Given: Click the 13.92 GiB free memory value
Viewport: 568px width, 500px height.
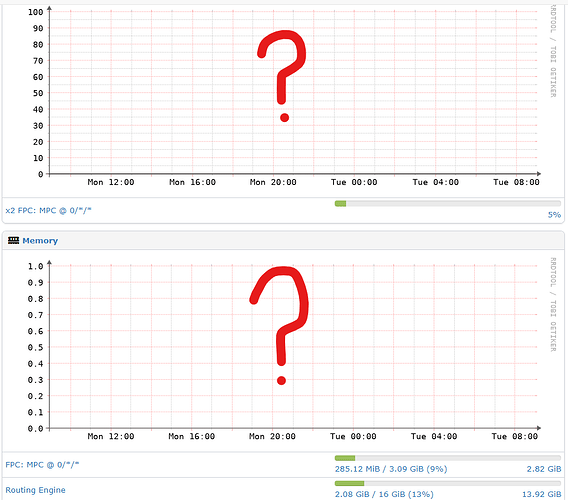Looking at the screenshot, I should pyautogui.click(x=542, y=494).
